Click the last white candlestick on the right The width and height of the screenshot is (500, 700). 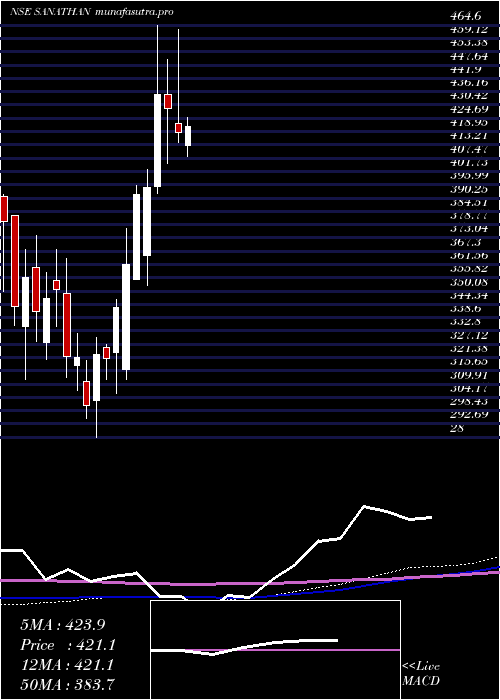point(188,136)
